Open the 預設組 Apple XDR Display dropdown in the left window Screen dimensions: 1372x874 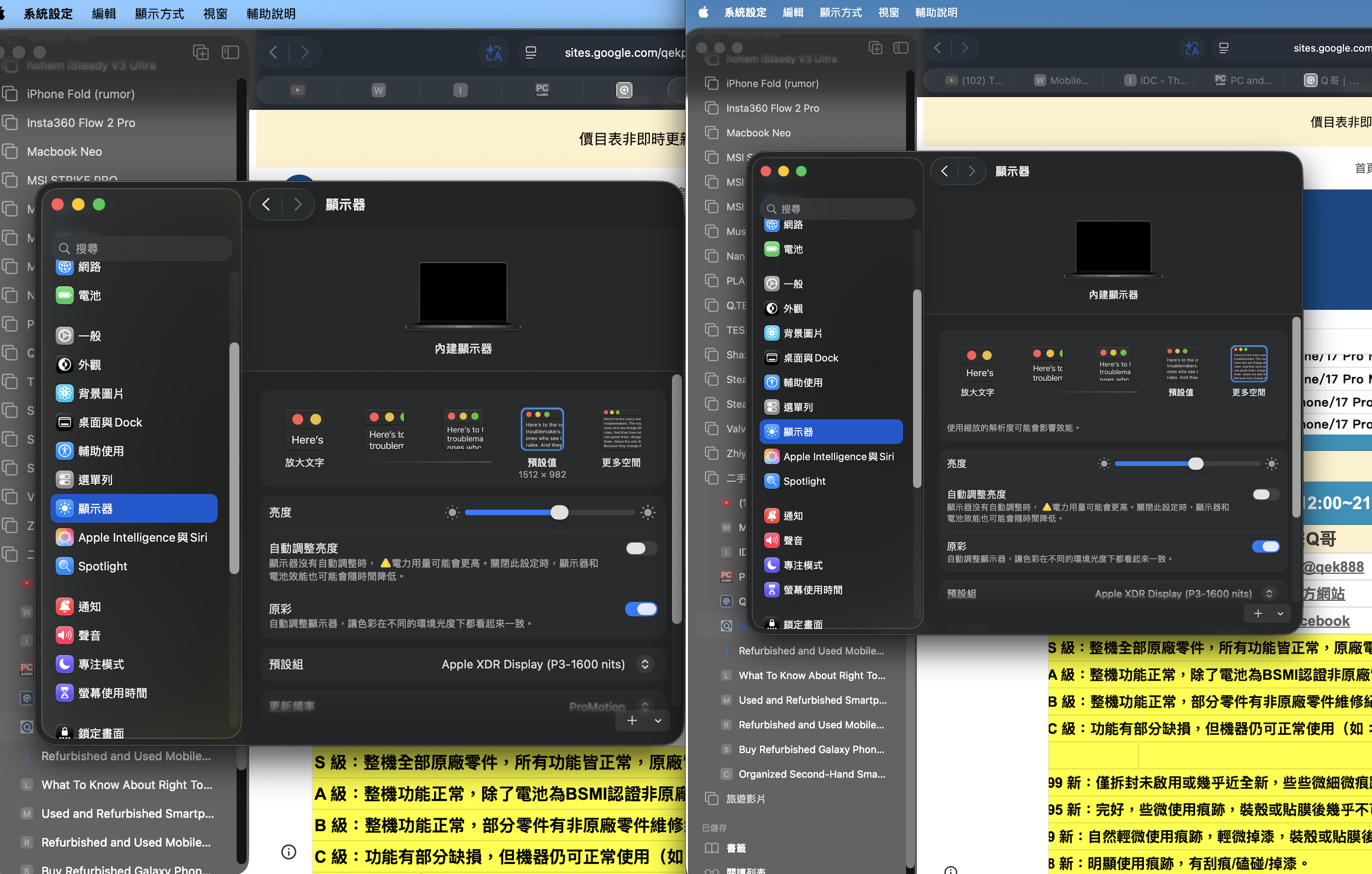tap(644, 664)
